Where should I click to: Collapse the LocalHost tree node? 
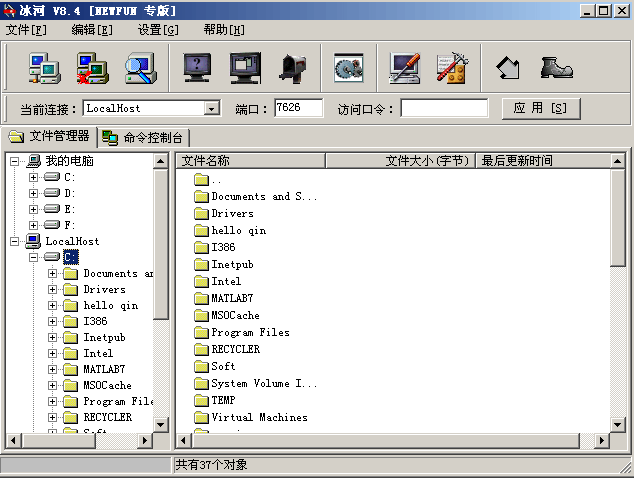coord(14,241)
